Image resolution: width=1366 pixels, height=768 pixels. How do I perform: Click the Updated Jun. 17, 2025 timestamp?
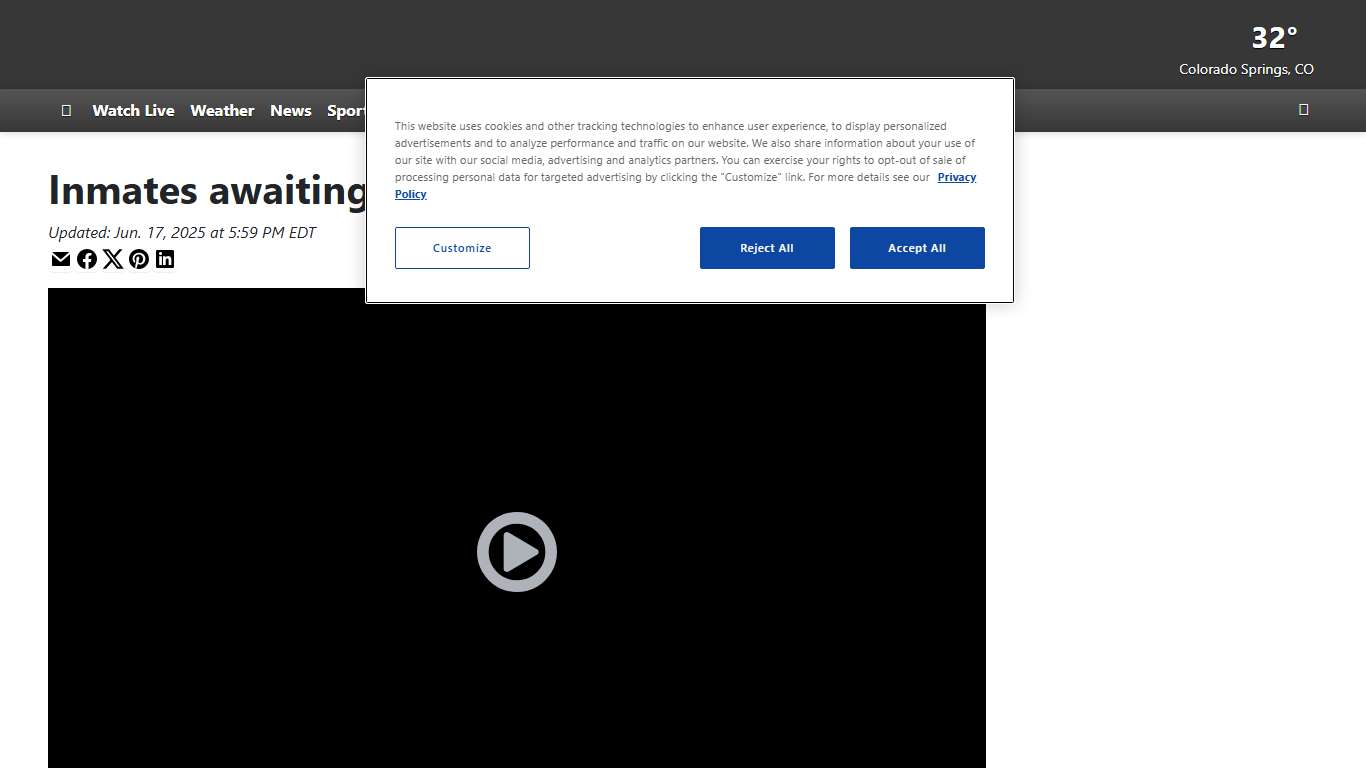[182, 233]
